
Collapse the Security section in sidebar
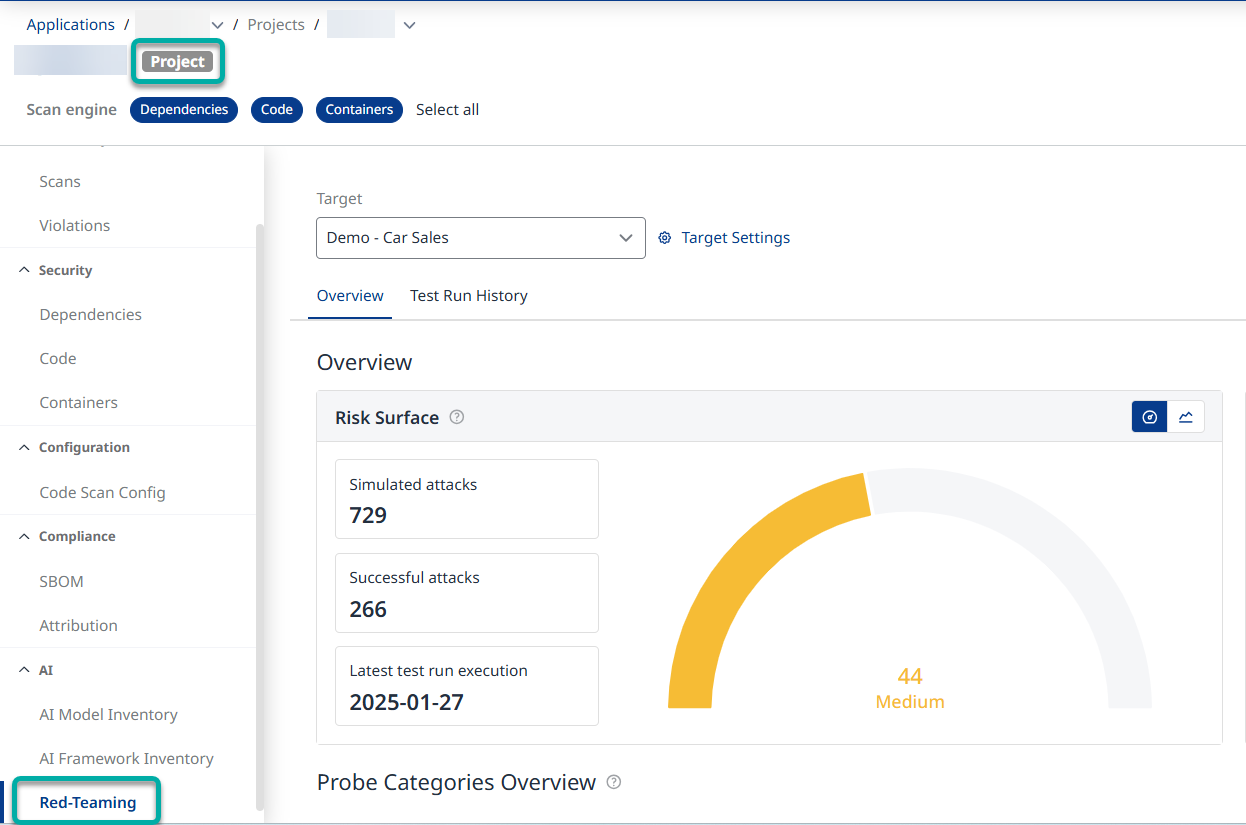point(25,270)
